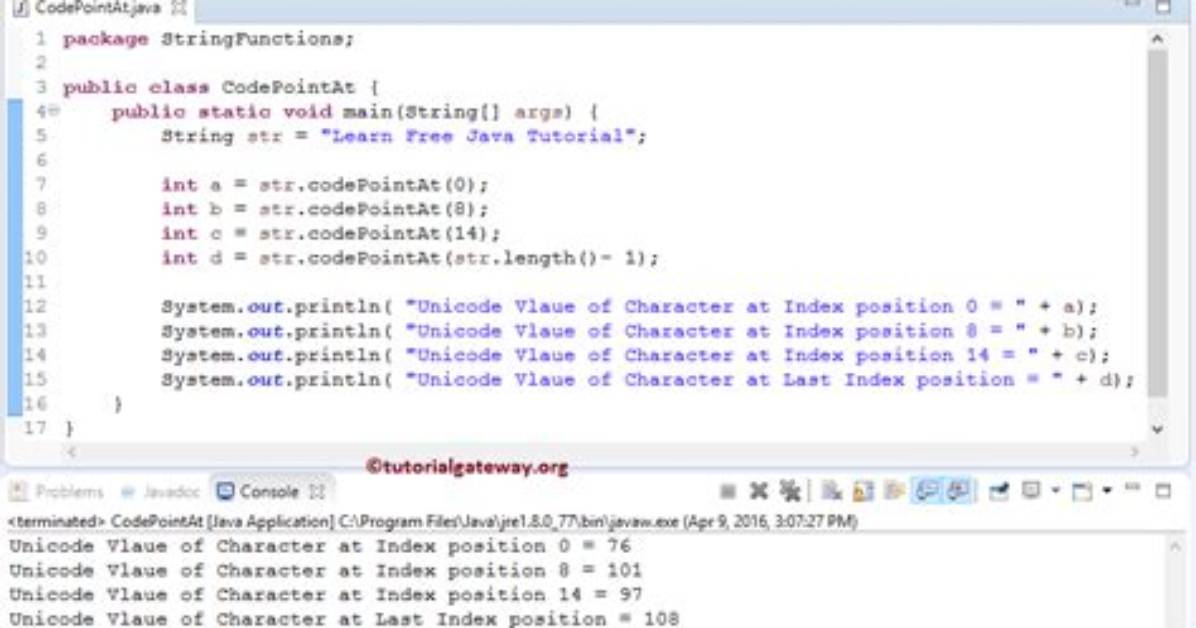This screenshot has width=1196, height=628.
Task: Click 'str.codePointAt(14)' on line 9
Action: (374, 233)
